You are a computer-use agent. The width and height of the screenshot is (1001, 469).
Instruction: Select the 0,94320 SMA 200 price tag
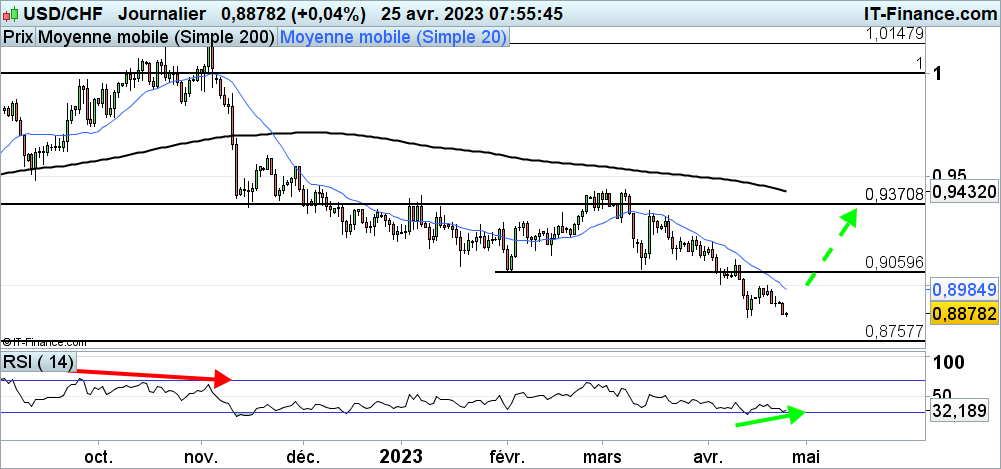click(x=964, y=191)
